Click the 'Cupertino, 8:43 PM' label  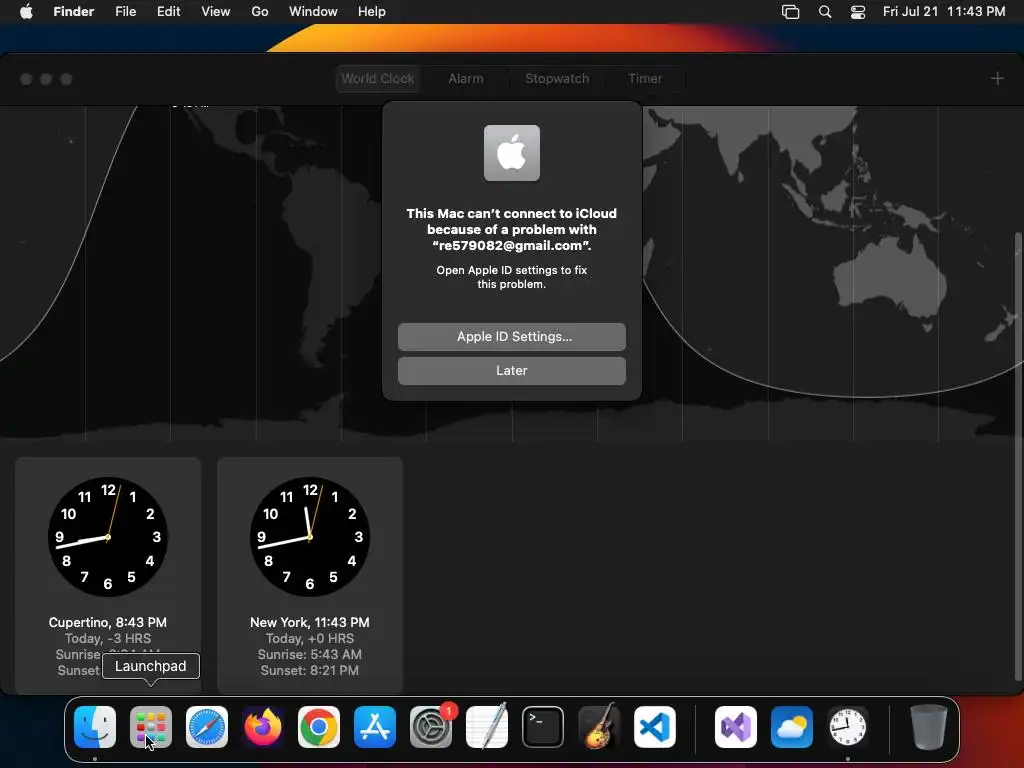(108, 622)
